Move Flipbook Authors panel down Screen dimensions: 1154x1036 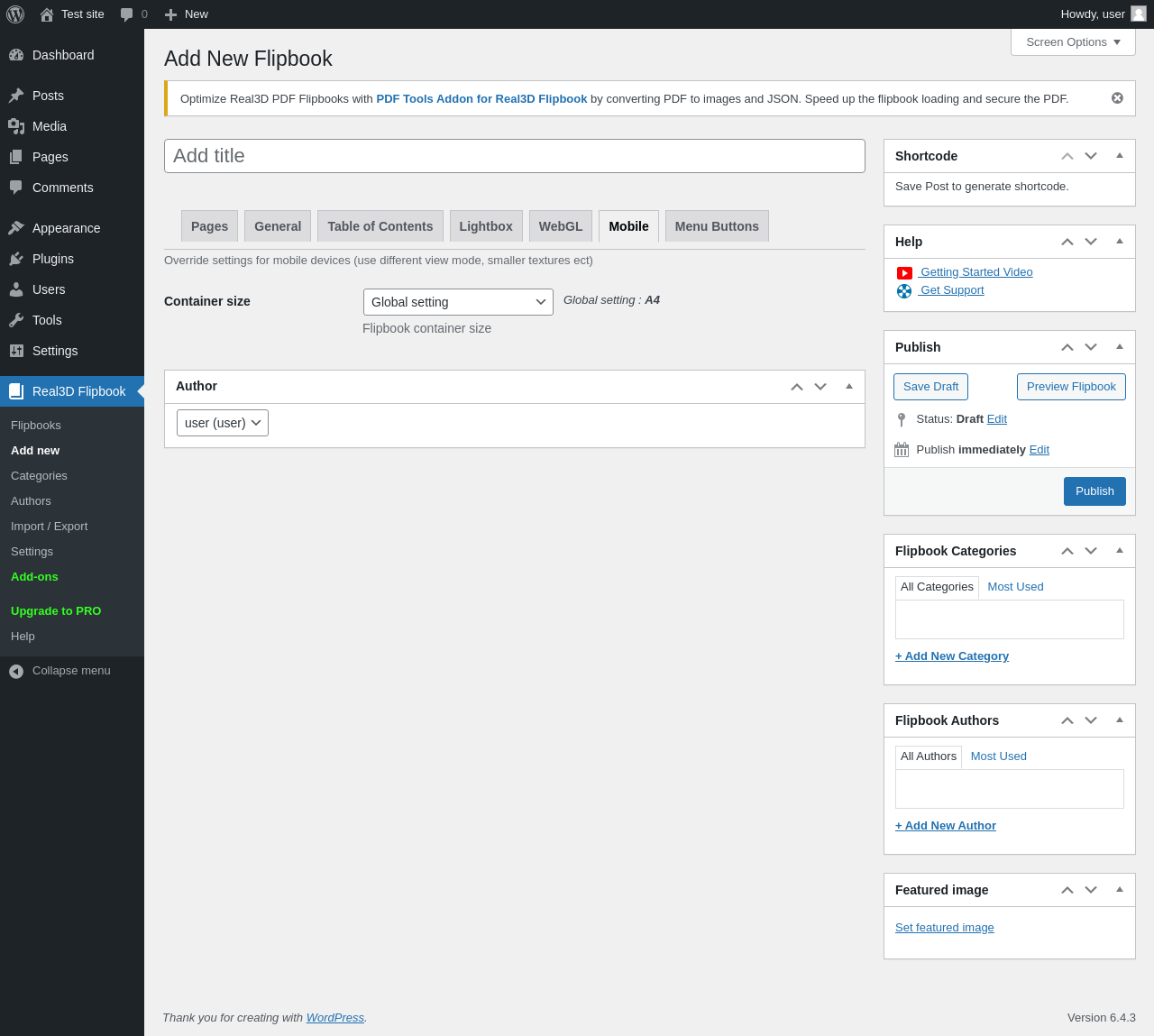pos(1091,720)
